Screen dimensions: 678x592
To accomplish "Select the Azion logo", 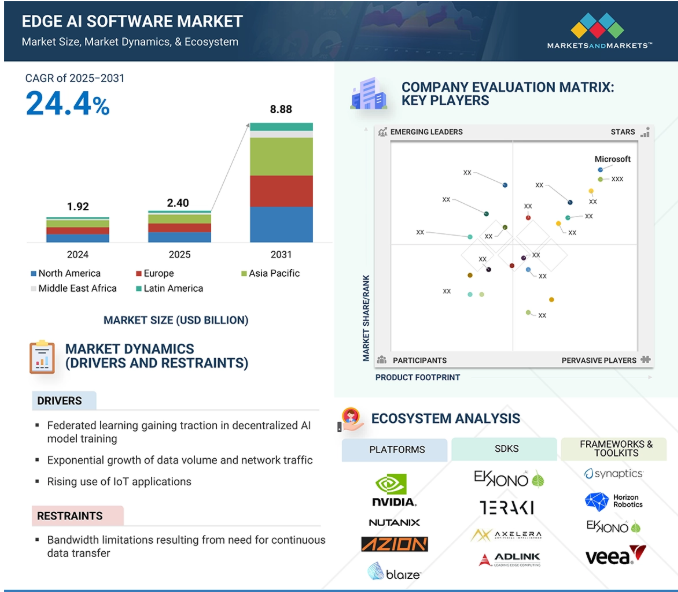I will [x=394, y=544].
